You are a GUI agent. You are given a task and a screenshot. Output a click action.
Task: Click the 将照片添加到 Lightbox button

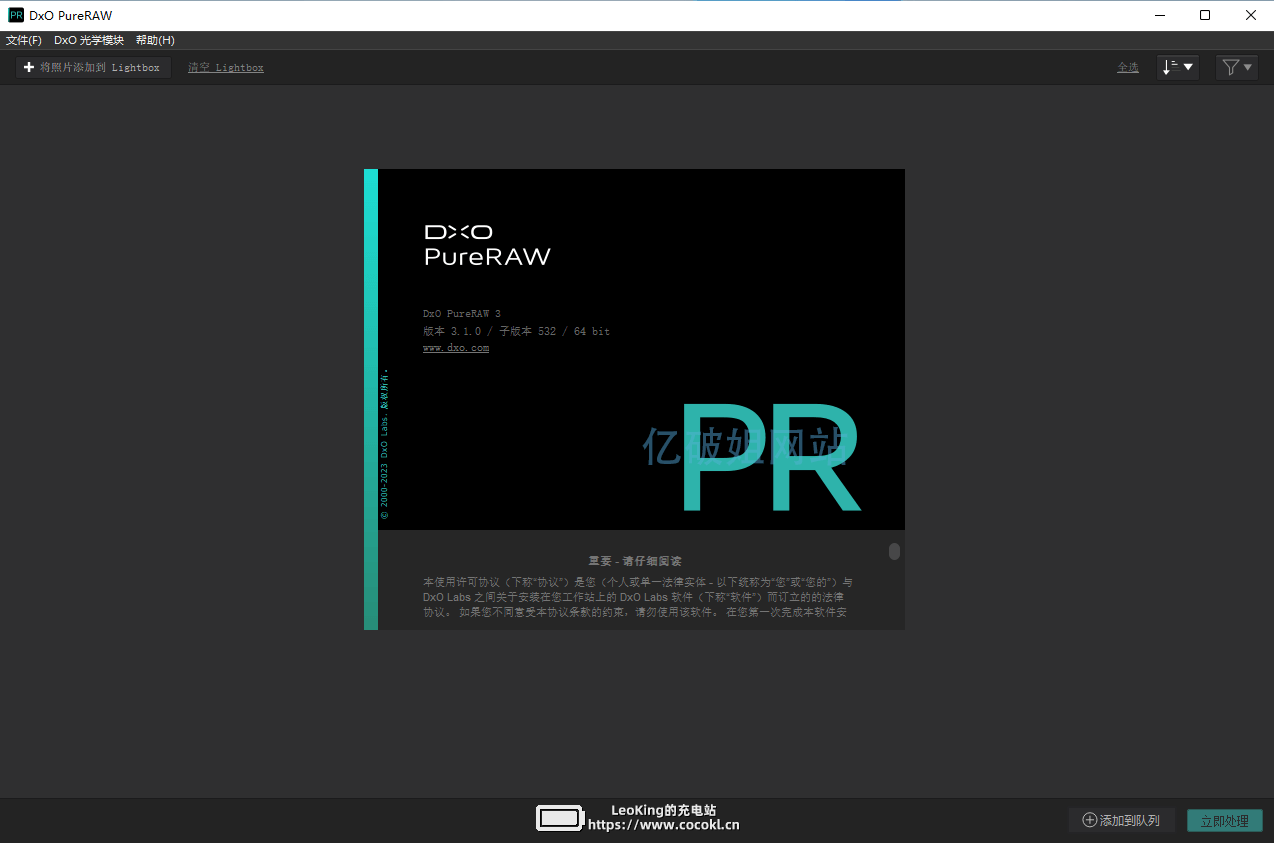tap(93, 67)
